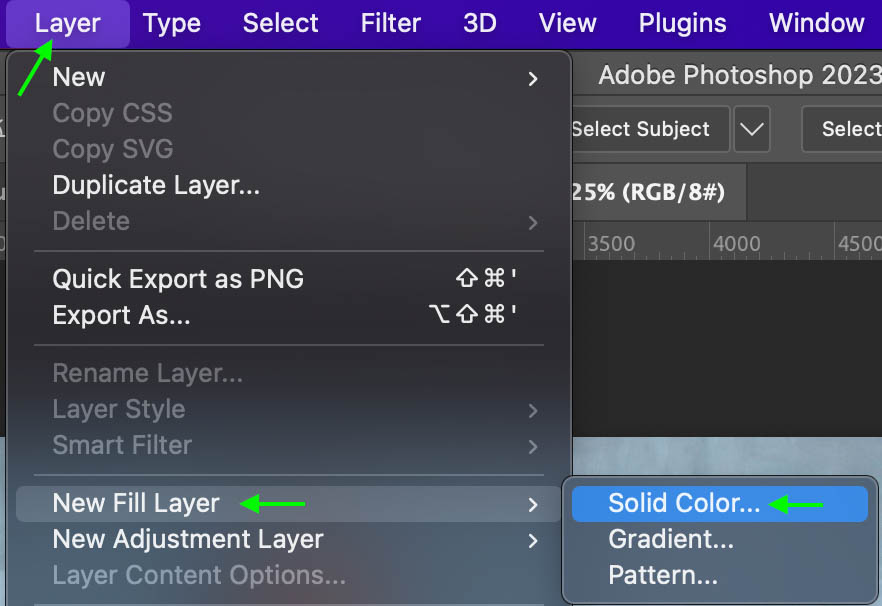Select Pattern fill option
Viewport: 882px width, 606px height.
(663, 576)
